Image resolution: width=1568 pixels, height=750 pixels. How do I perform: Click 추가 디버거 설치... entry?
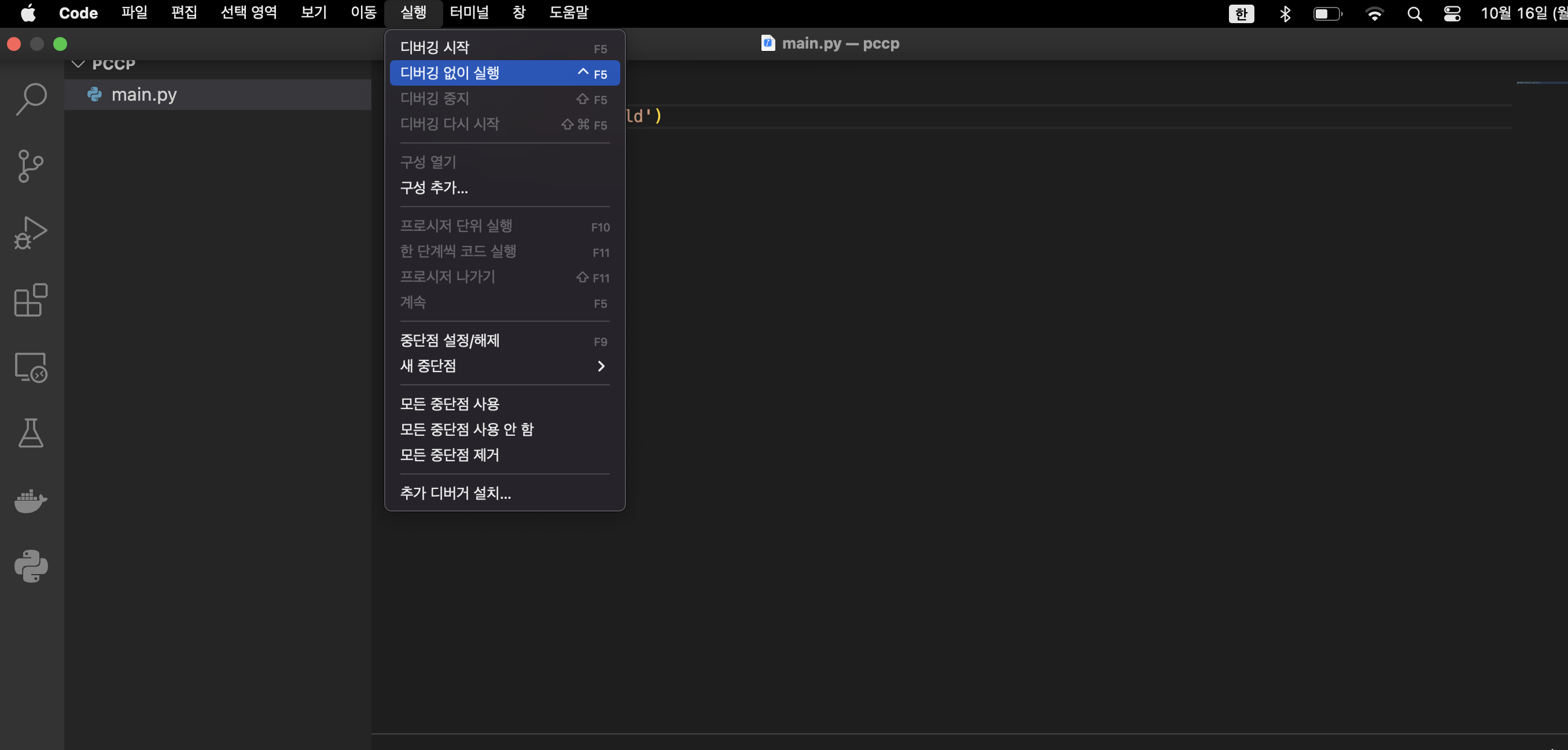pyautogui.click(x=455, y=492)
